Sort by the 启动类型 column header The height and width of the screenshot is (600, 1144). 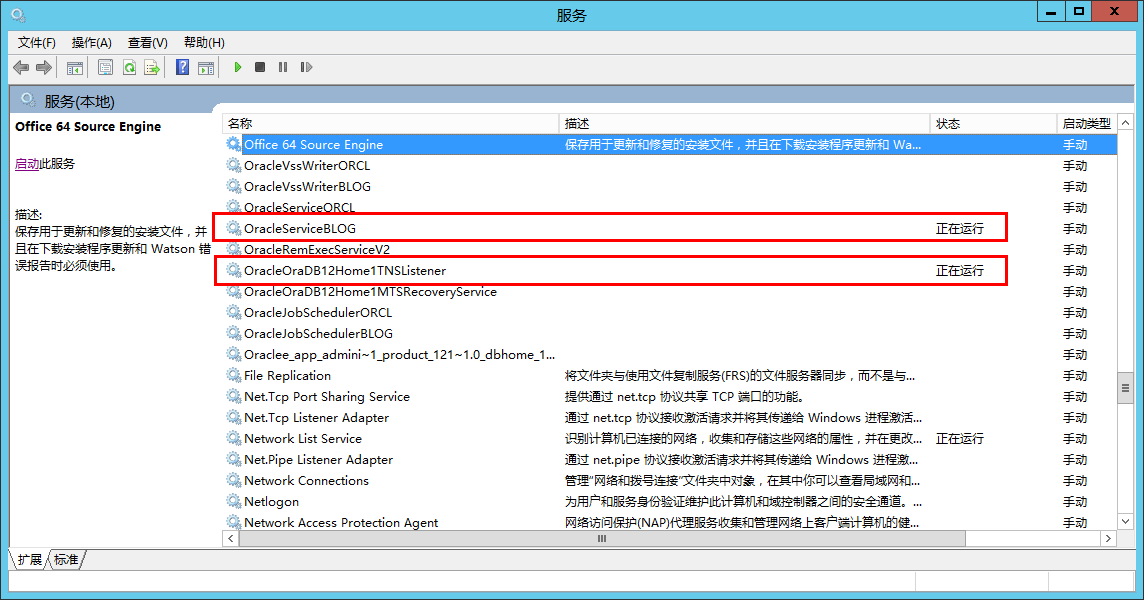point(1087,124)
